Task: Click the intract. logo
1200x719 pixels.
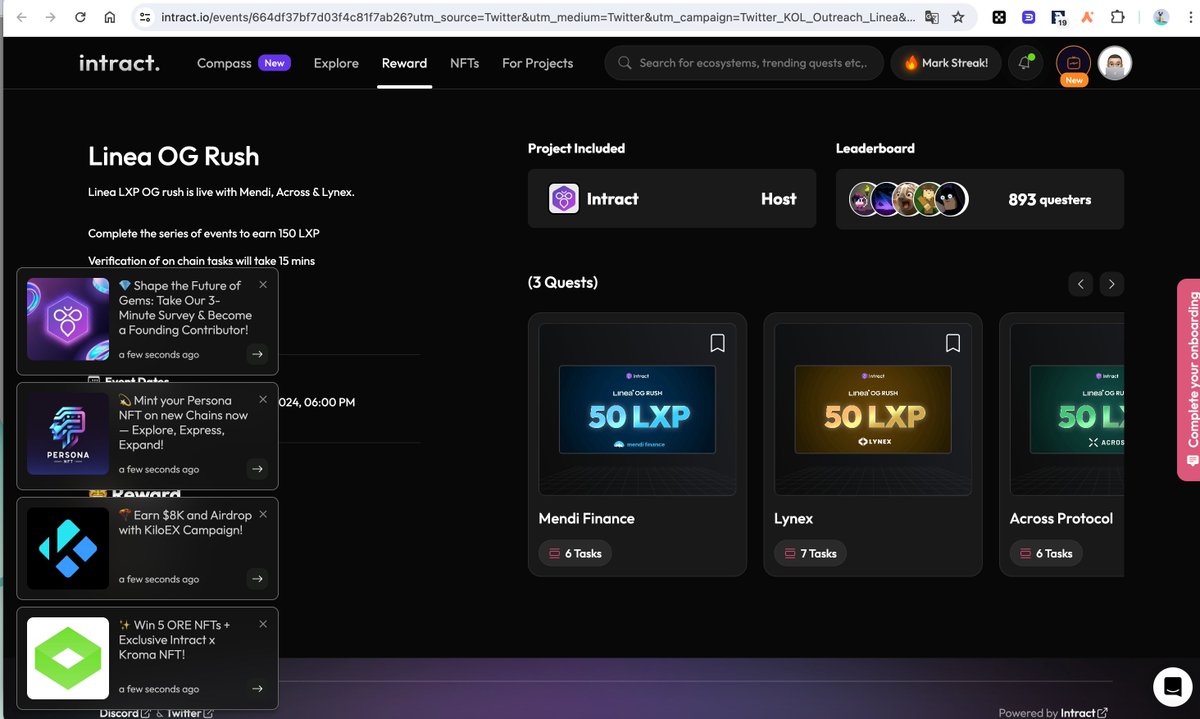Action: pos(119,63)
